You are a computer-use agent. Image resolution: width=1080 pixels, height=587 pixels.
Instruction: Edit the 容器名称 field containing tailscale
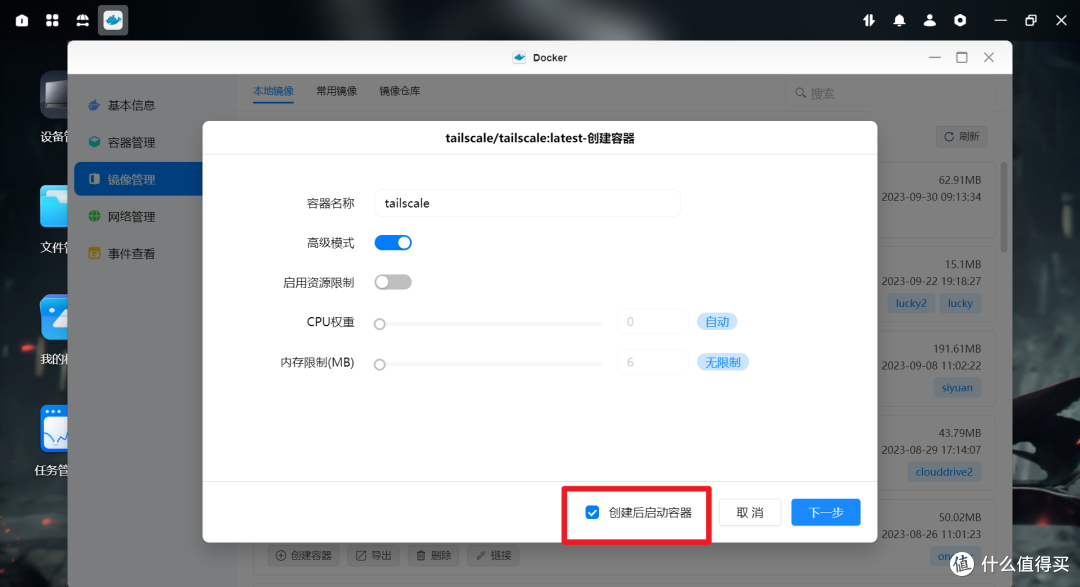(528, 203)
